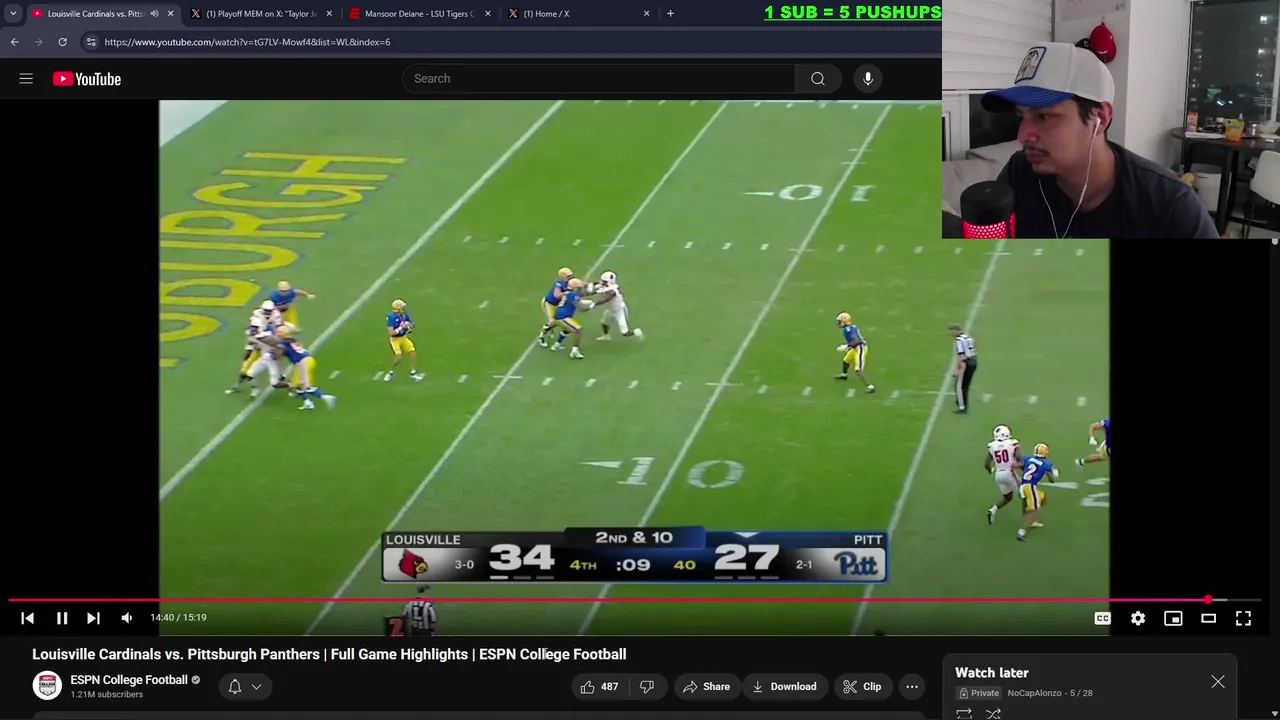1280x720 pixels.
Task: Close the Mansoor Delane tab
Action: (x=488, y=14)
